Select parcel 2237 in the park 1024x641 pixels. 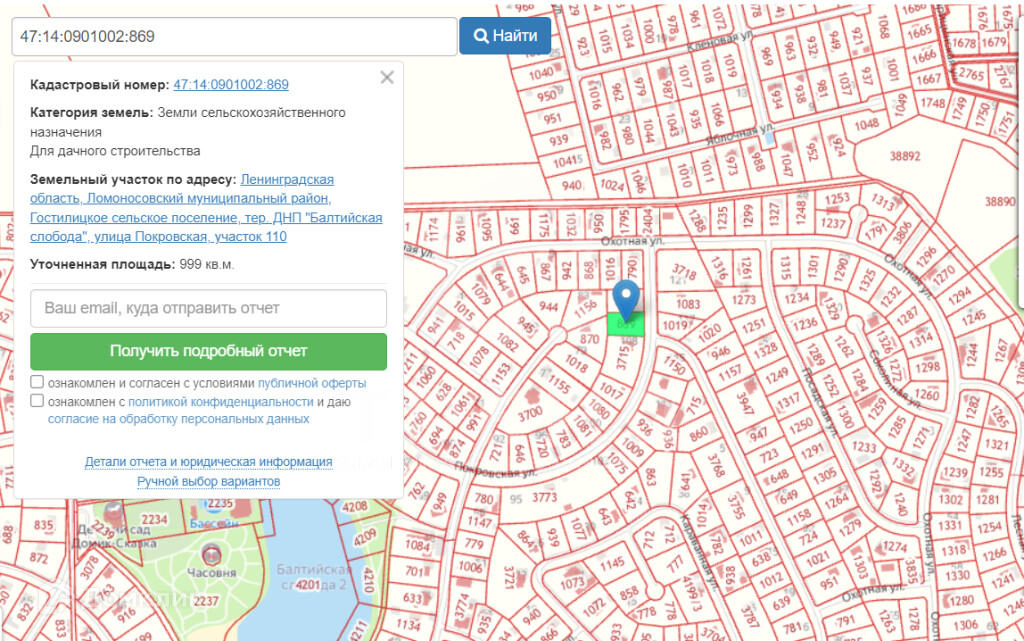click(206, 601)
